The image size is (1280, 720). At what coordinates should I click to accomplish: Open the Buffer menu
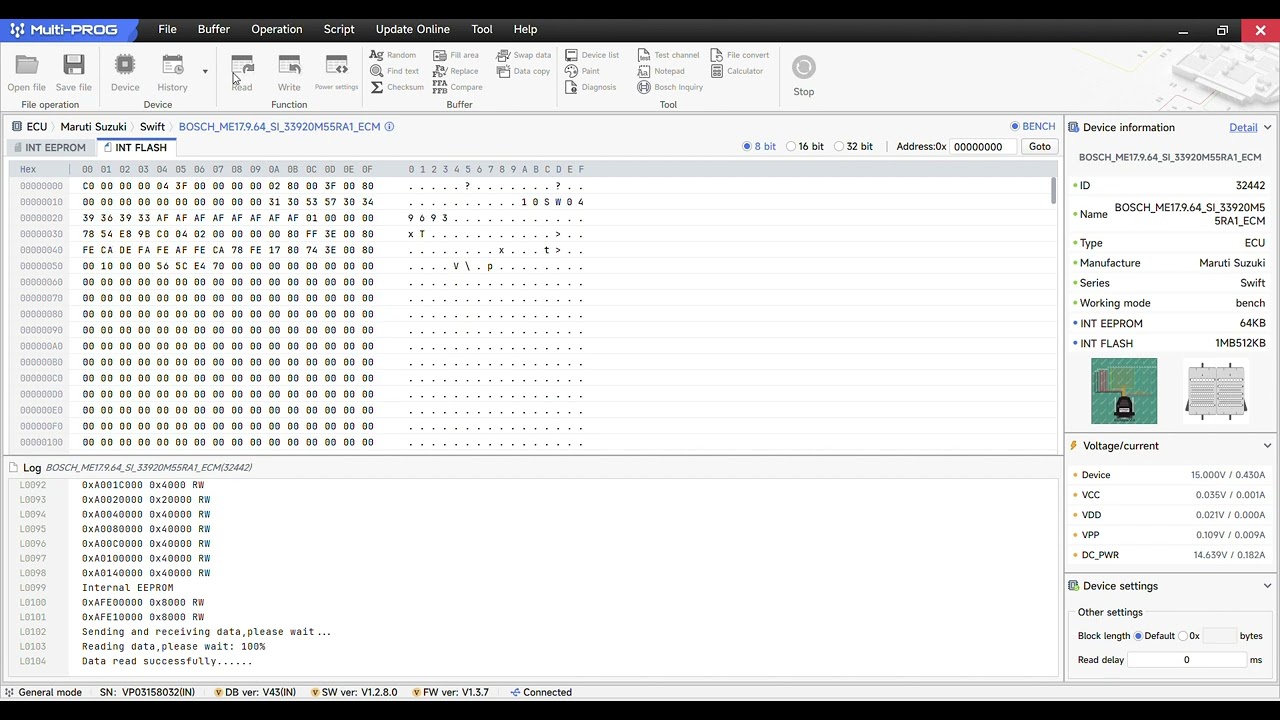tap(213, 29)
